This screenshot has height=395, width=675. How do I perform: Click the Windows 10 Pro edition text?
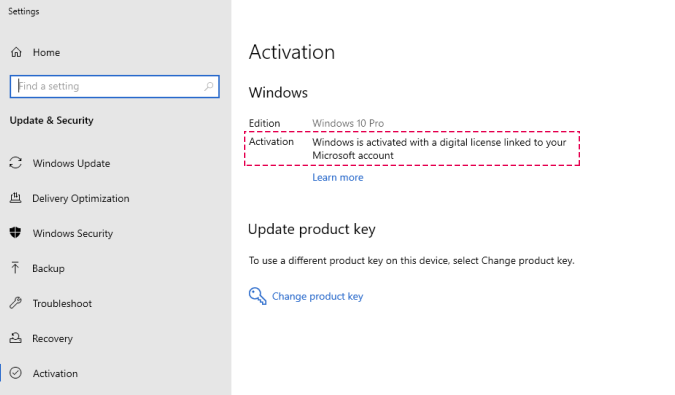point(348,123)
